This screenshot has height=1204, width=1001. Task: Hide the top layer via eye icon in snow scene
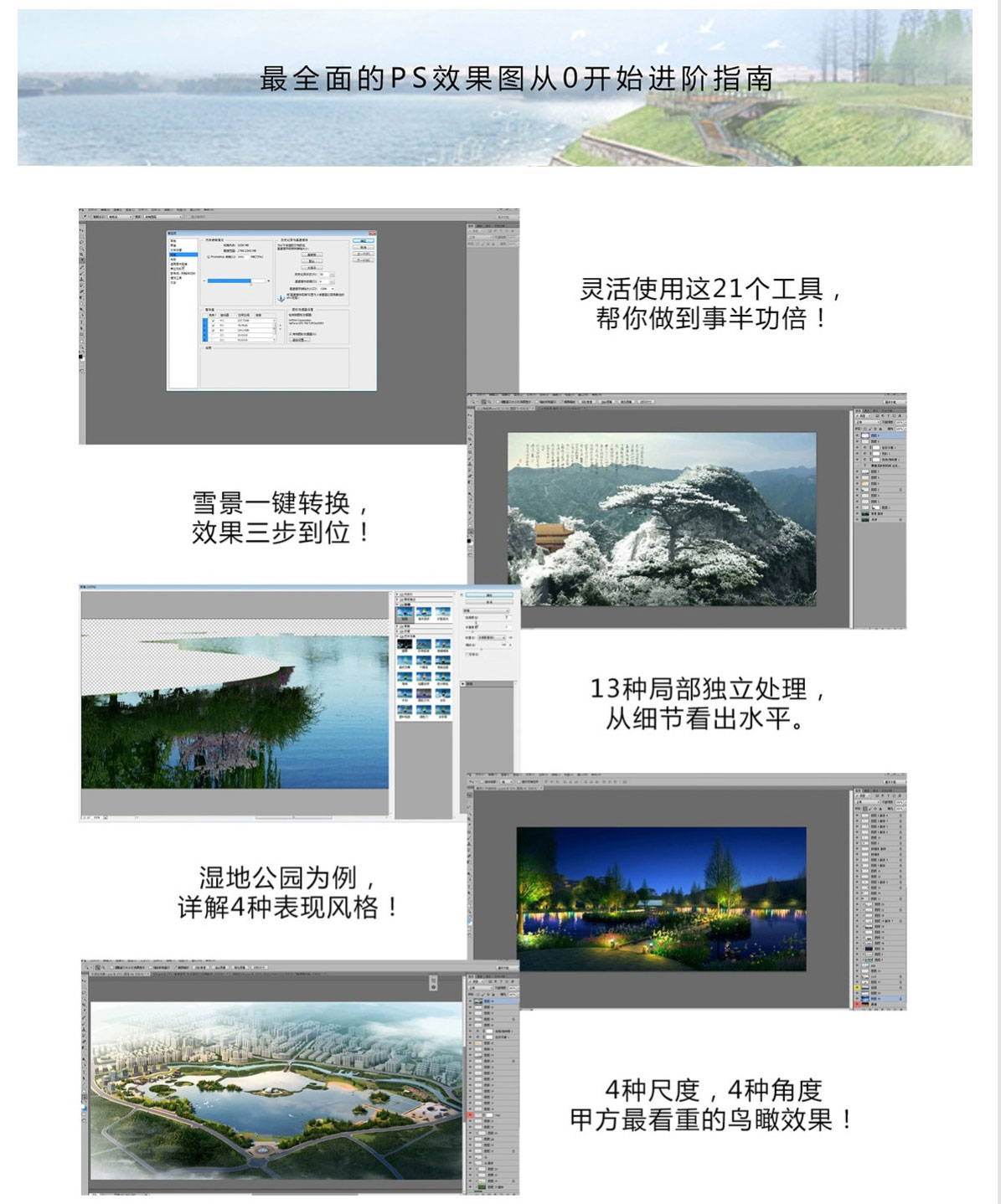coord(857,435)
